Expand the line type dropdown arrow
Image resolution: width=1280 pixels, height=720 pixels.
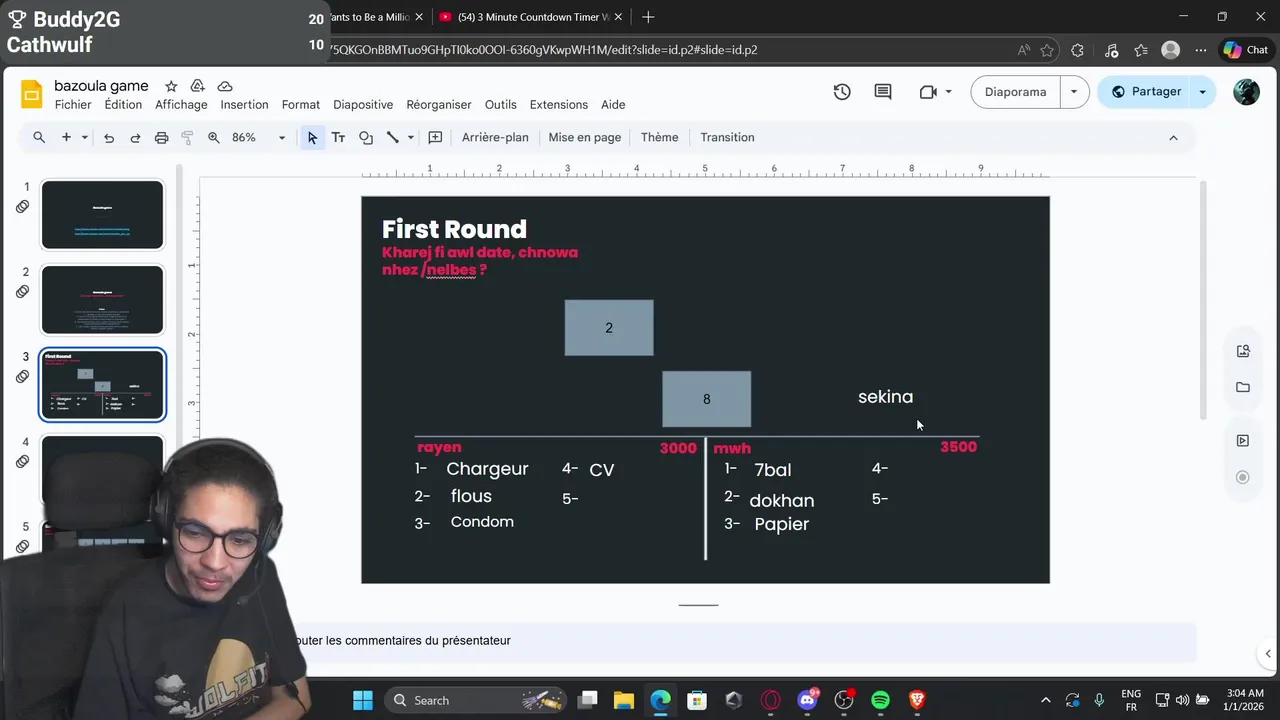tap(410, 137)
